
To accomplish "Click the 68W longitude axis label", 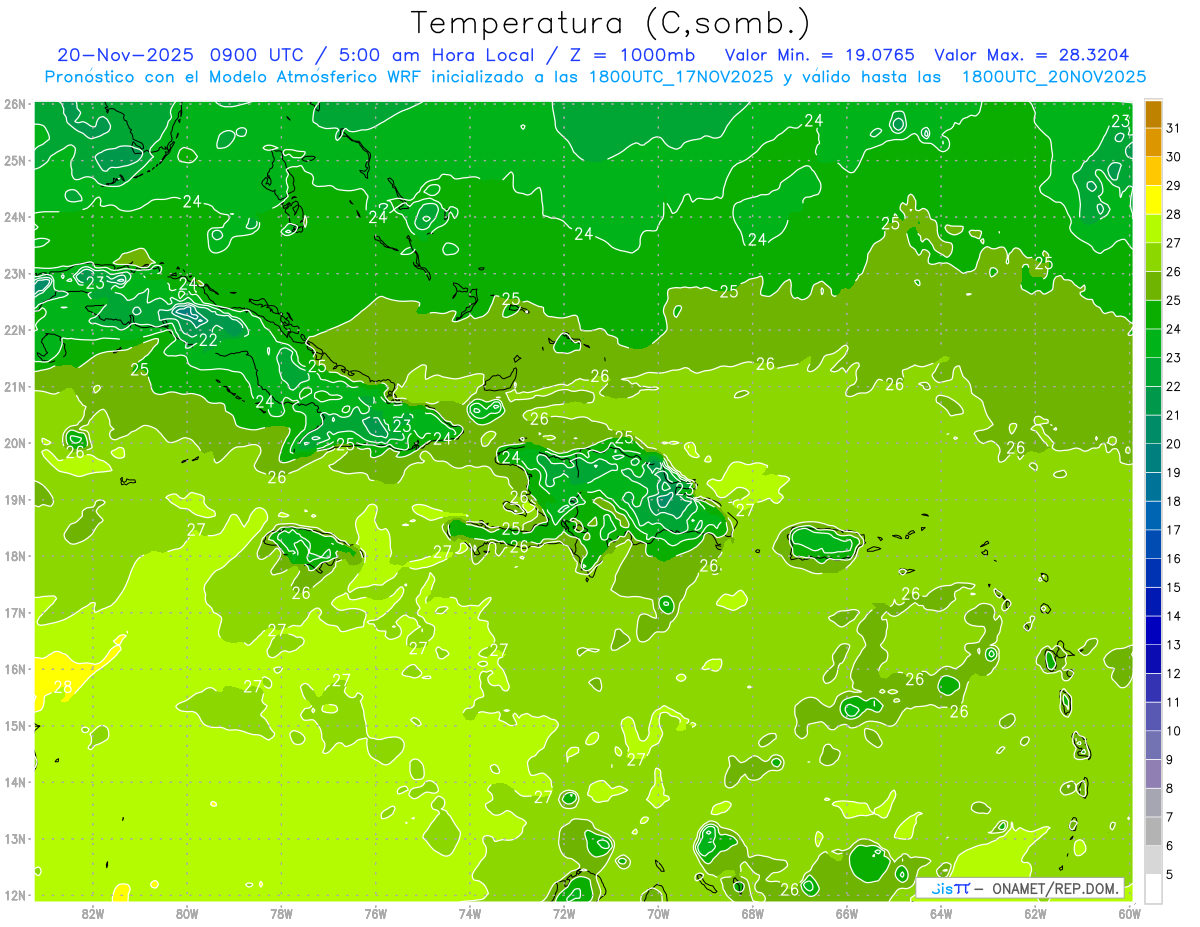I will (753, 913).
